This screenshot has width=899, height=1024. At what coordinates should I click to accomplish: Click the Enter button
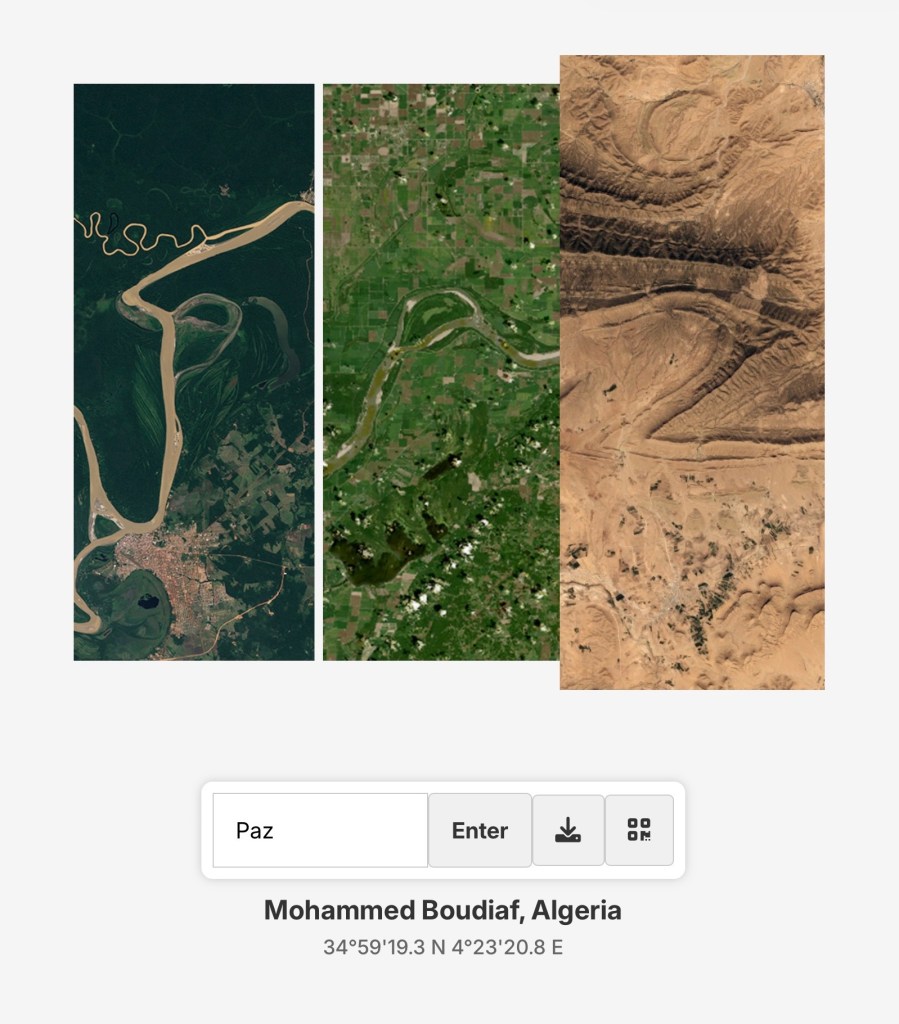click(x=480, y=830)
